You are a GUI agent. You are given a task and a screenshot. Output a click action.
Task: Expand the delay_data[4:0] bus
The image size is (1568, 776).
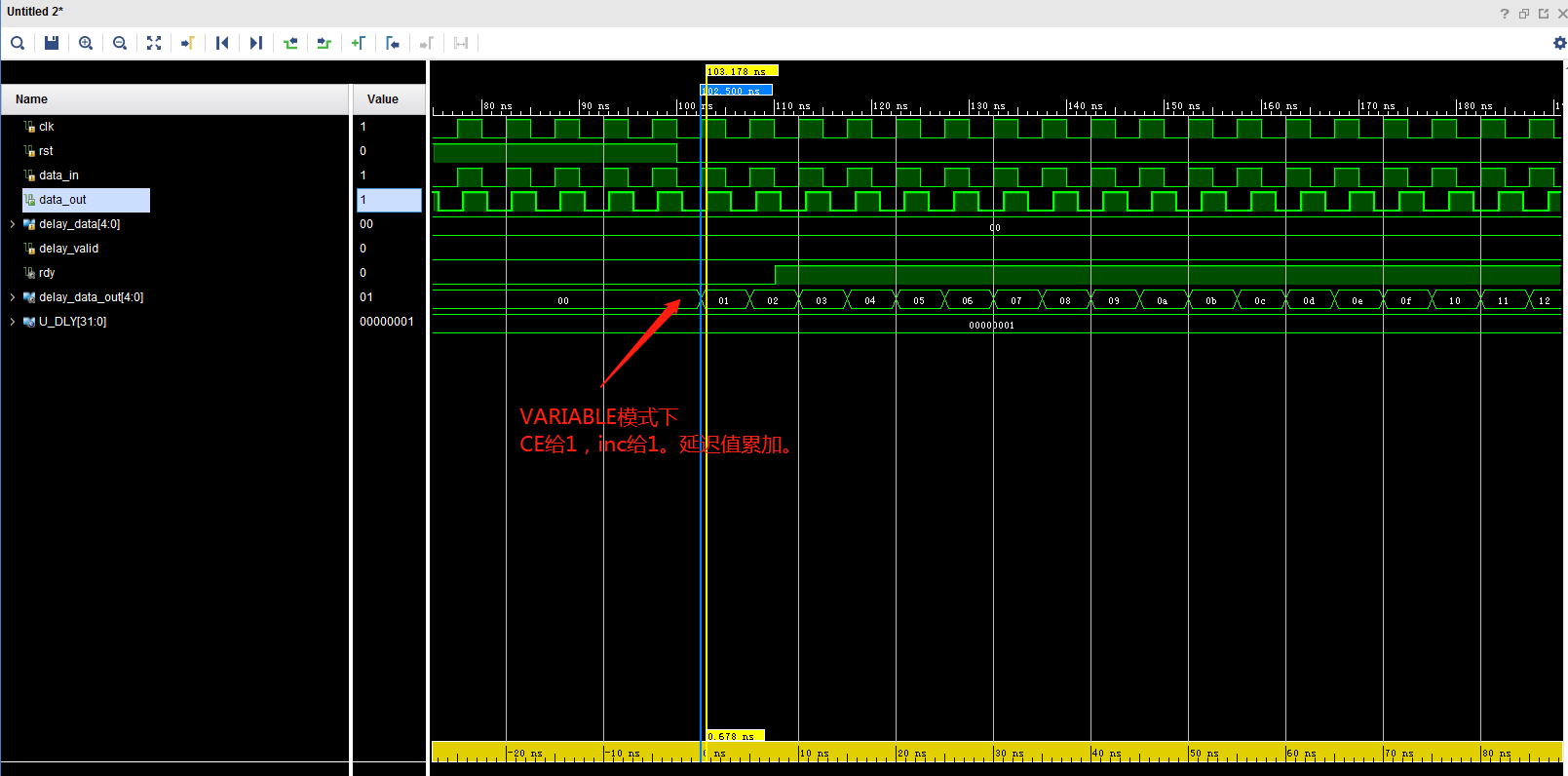[12, 224]
